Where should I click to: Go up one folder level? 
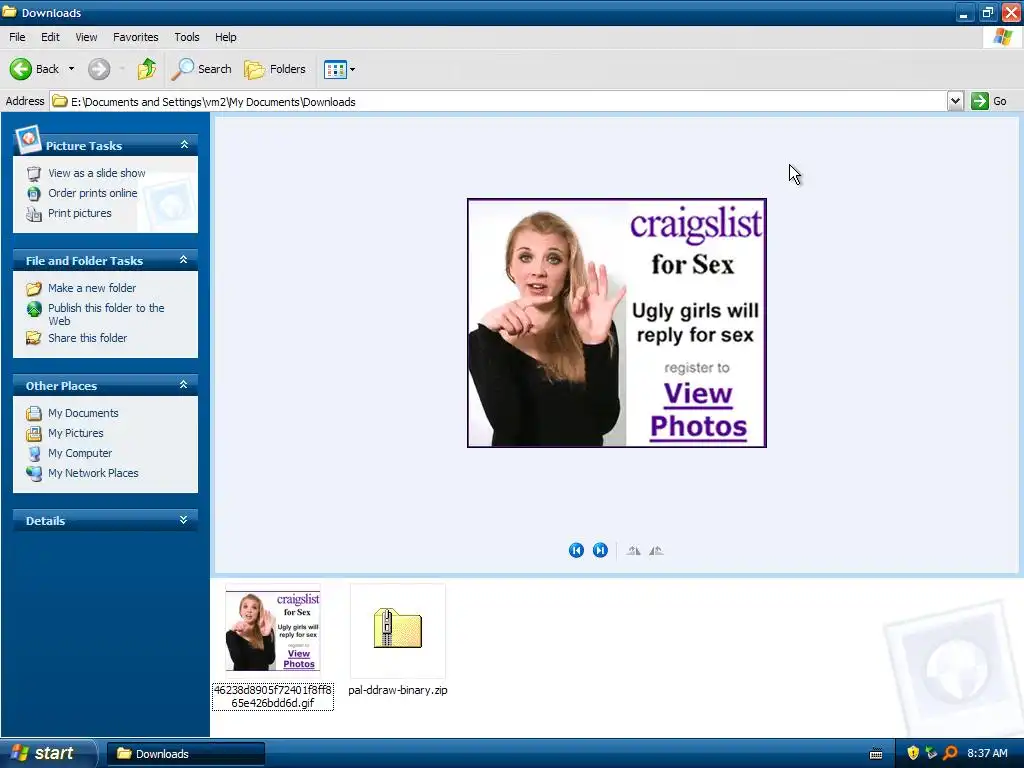(x=147, y=69)
